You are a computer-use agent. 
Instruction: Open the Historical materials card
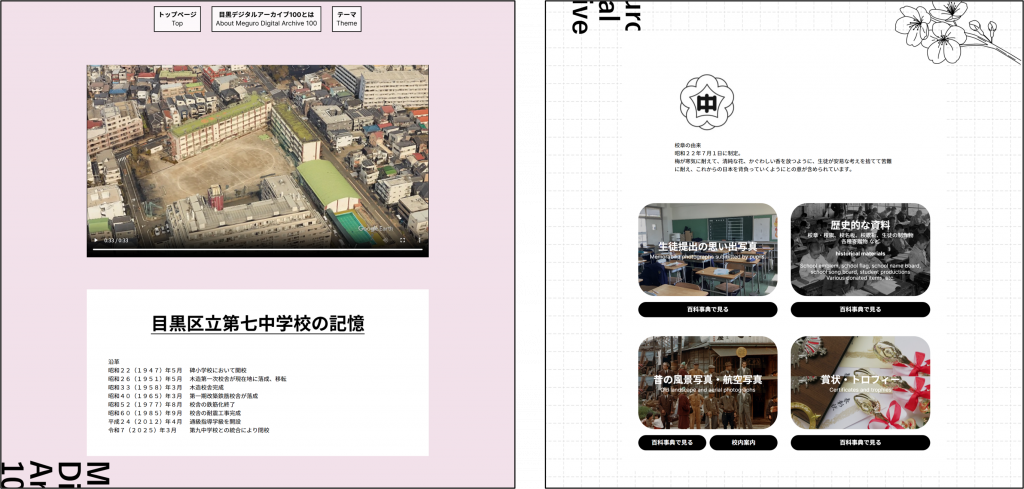coord(860,249)
